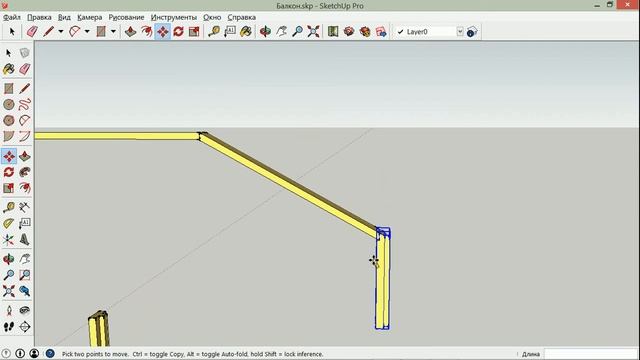Open the arrow beside top toolbar rectangle

pos(113,31)
